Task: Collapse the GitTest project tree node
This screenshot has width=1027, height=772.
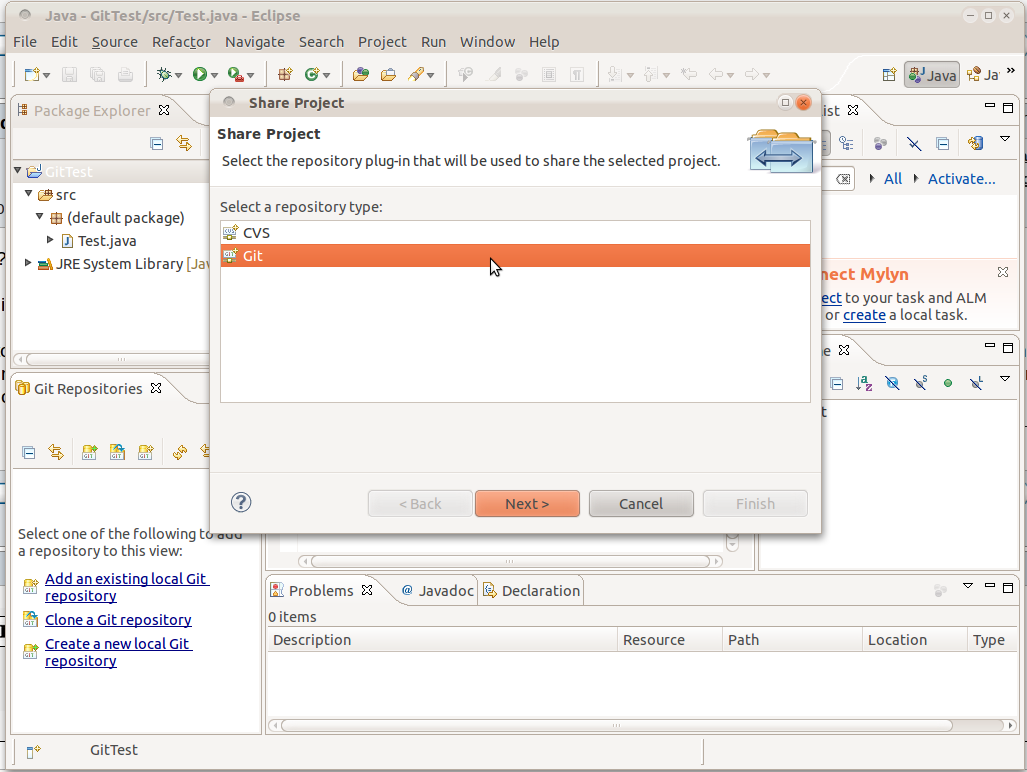Action: [18, 171]
